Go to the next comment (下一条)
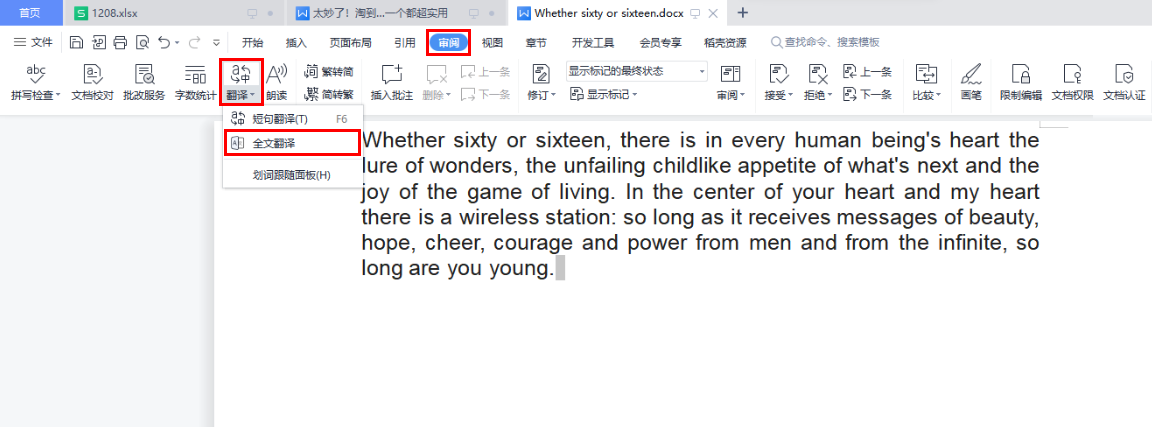Viewport: 1152px width, 427px height. point(485,94)
